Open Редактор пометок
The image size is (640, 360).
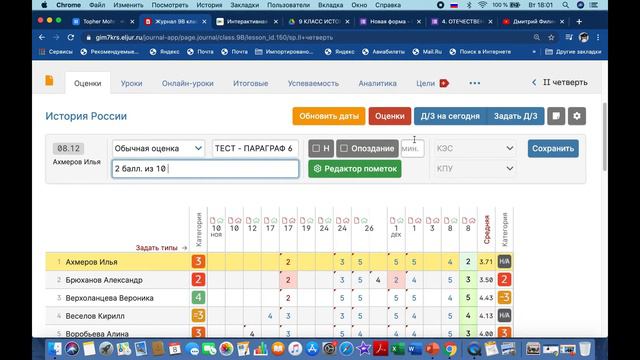(355, 169)
